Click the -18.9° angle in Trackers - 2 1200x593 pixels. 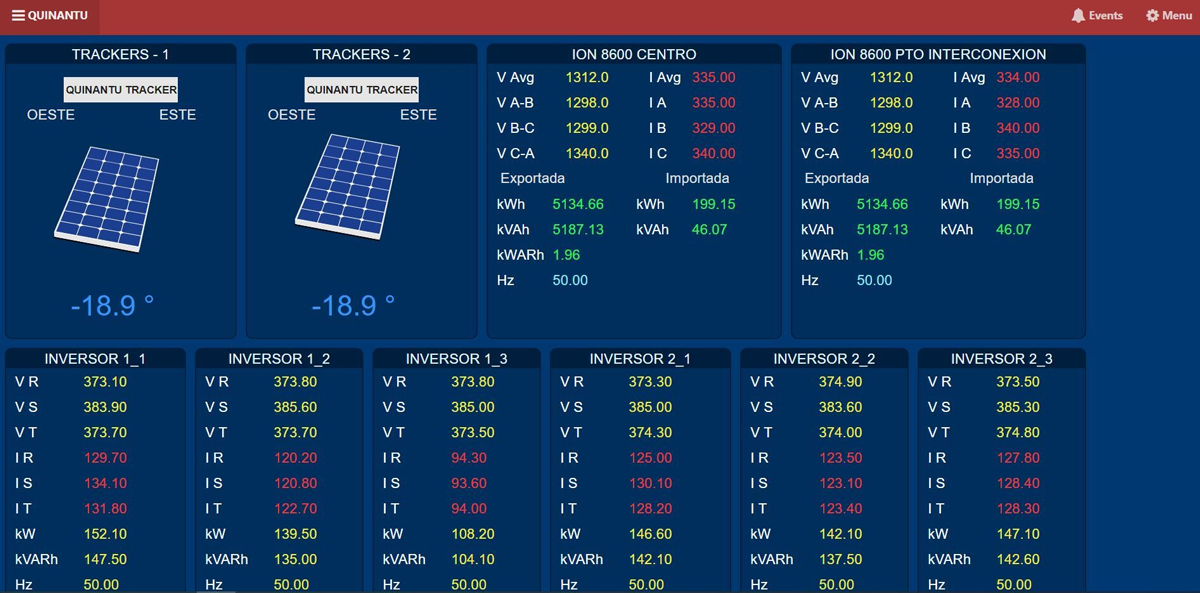pos(353,305)
